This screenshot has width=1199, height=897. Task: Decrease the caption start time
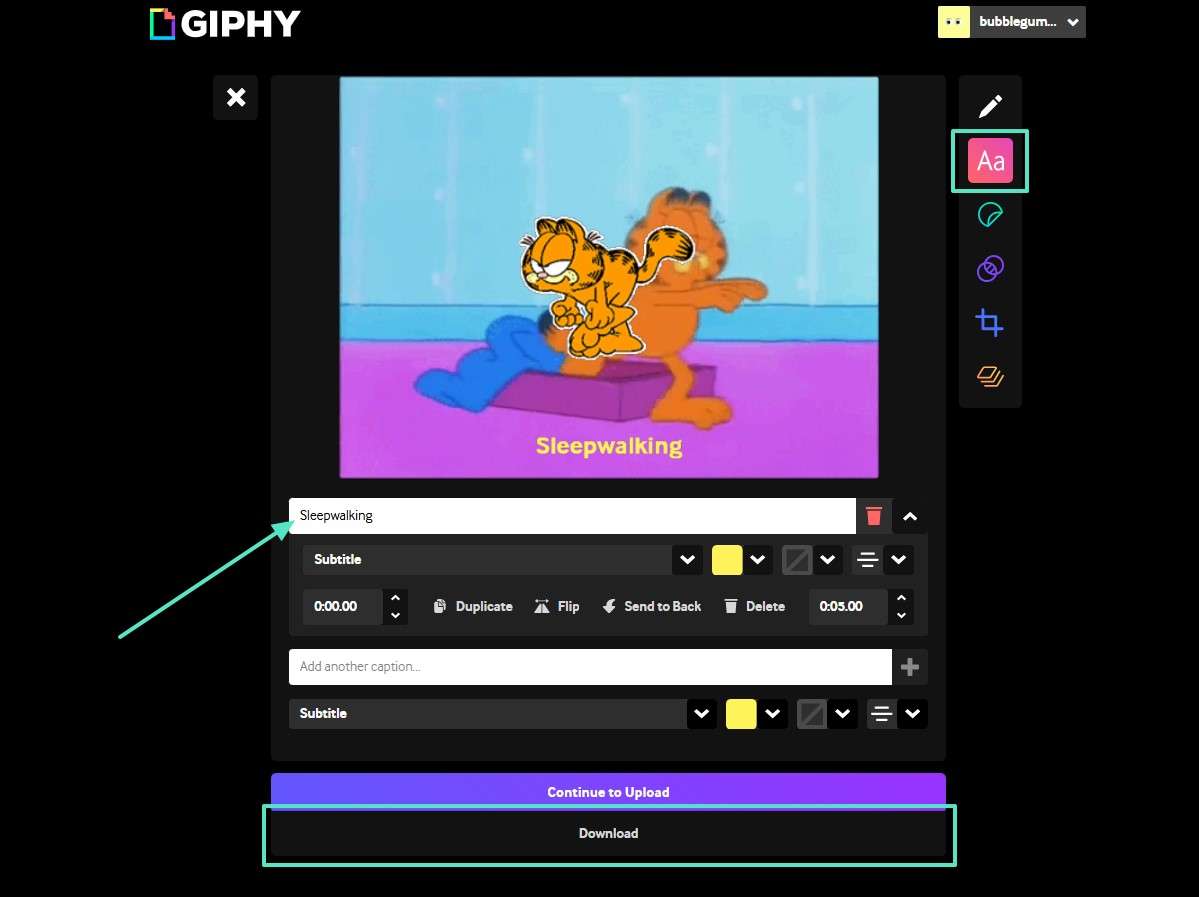(395, 616)
